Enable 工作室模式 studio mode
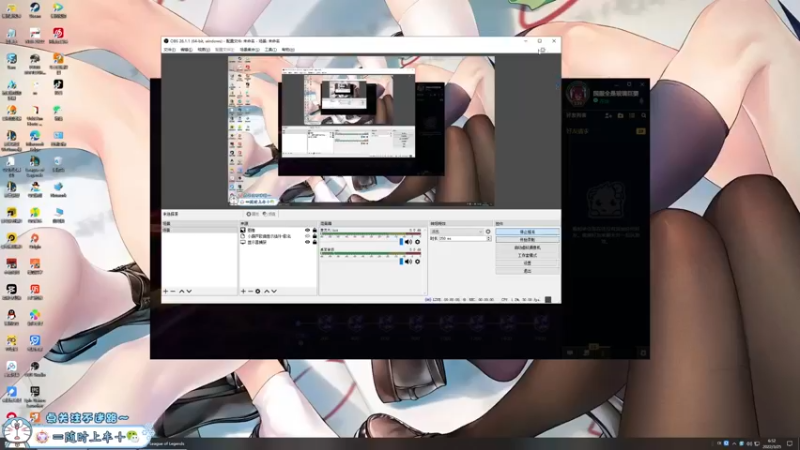800x450 pixels. click(x=527, y=255)
